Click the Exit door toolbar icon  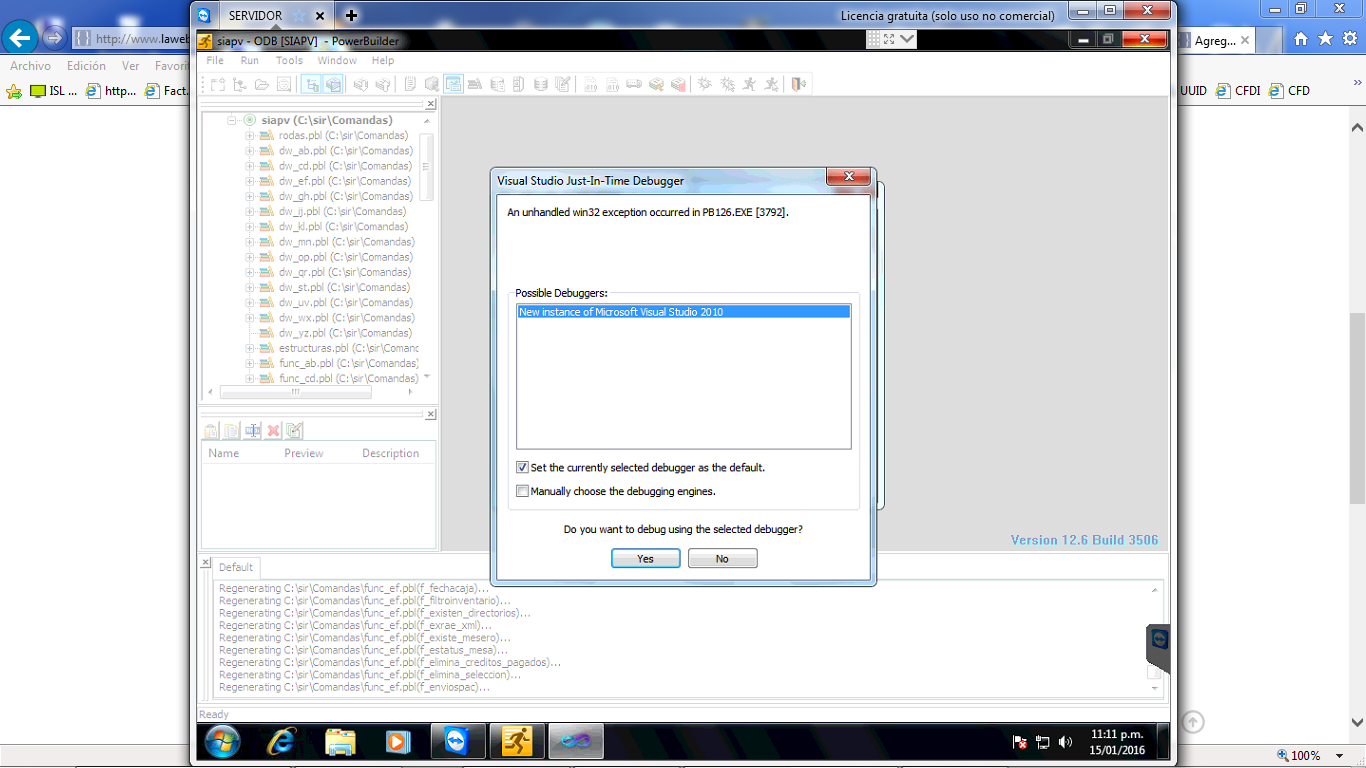click(798, 85)
